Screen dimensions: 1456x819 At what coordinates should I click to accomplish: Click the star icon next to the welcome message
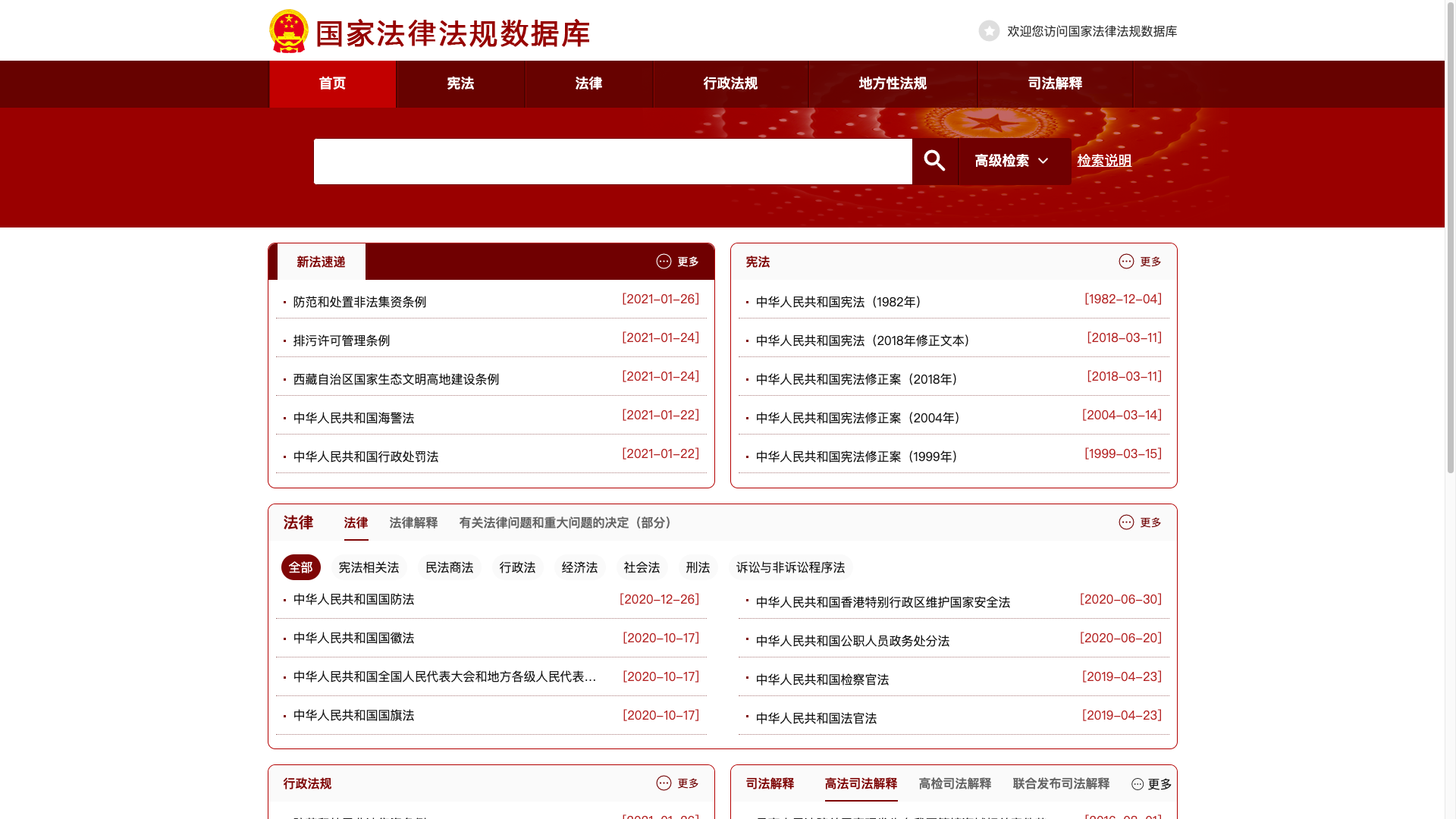(x=989, y=31)
